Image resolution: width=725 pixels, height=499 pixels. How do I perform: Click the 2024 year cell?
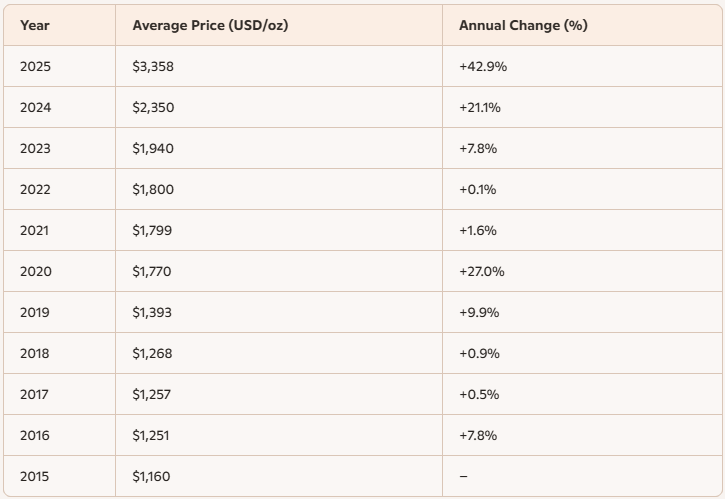click(x=35, y=107)
